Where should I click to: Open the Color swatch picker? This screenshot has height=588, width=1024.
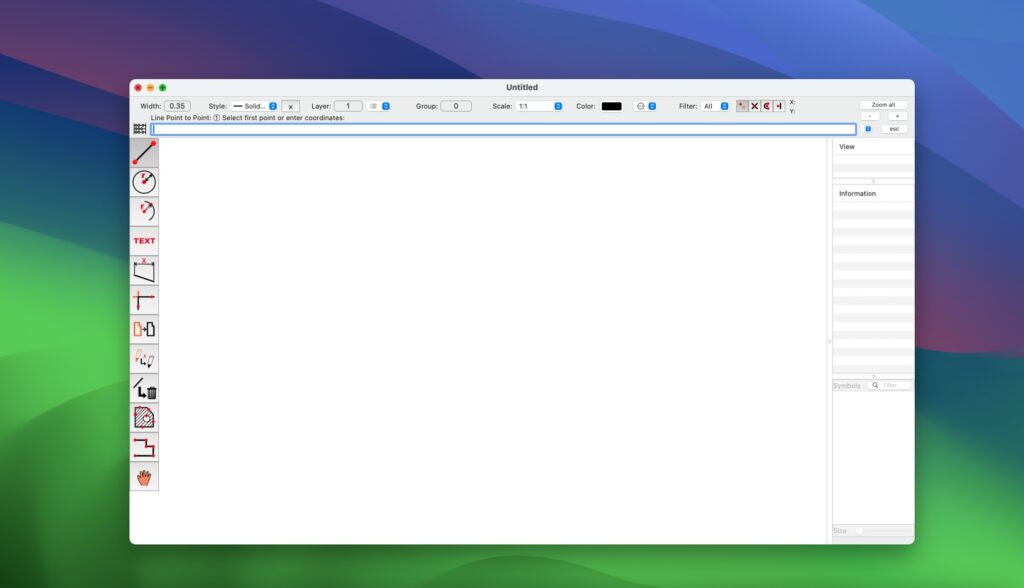point(611,105)
